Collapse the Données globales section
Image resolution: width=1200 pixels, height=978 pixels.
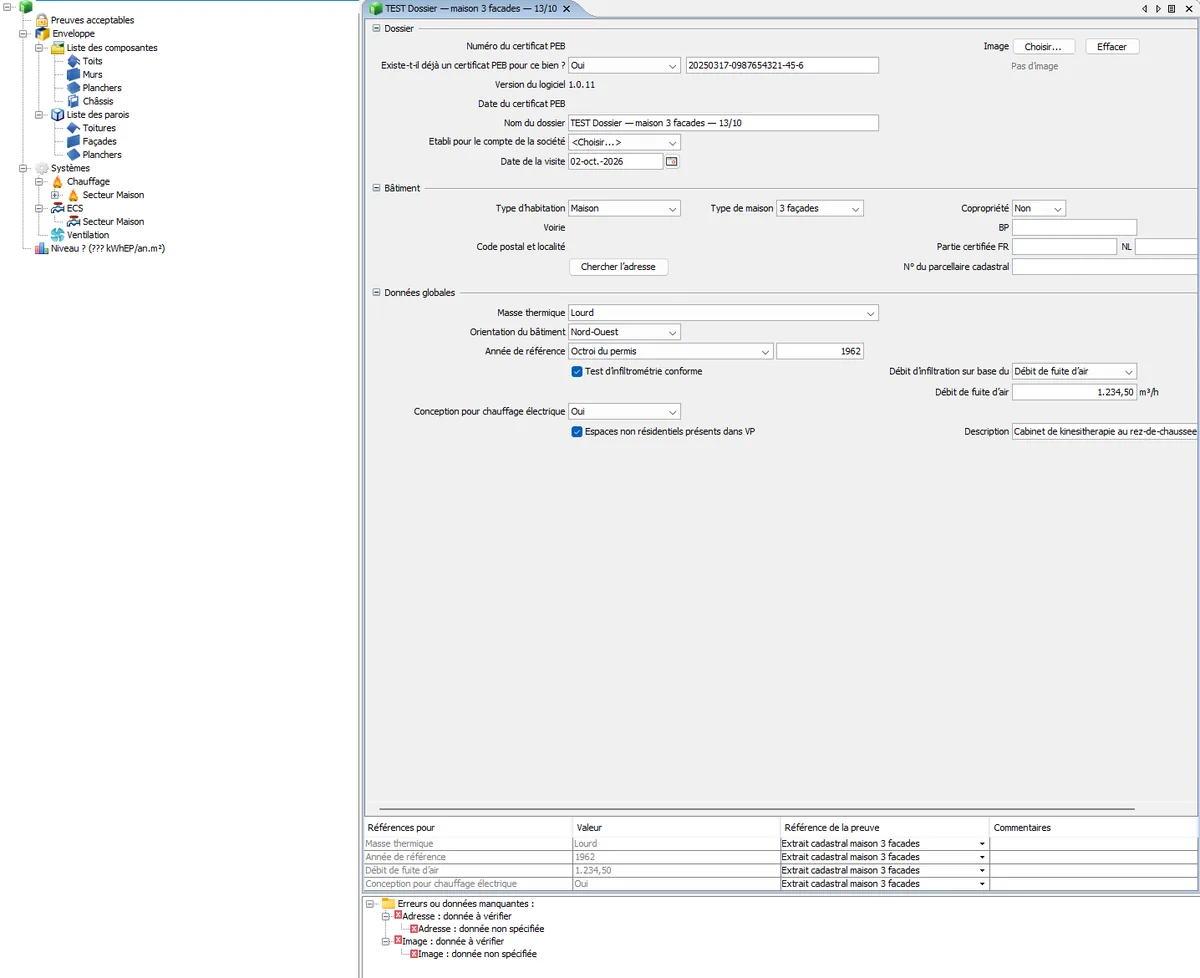pos(376,293)
